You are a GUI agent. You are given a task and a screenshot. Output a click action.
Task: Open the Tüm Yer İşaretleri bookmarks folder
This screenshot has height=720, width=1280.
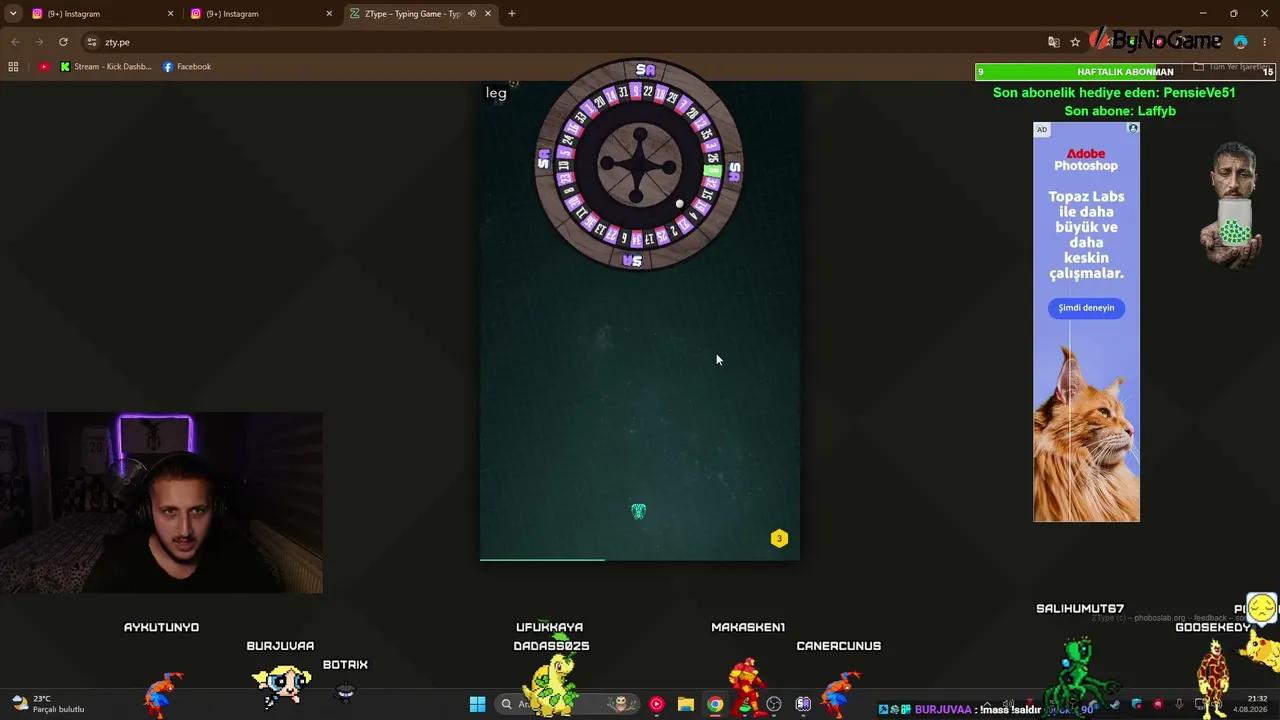[1232, 67]
